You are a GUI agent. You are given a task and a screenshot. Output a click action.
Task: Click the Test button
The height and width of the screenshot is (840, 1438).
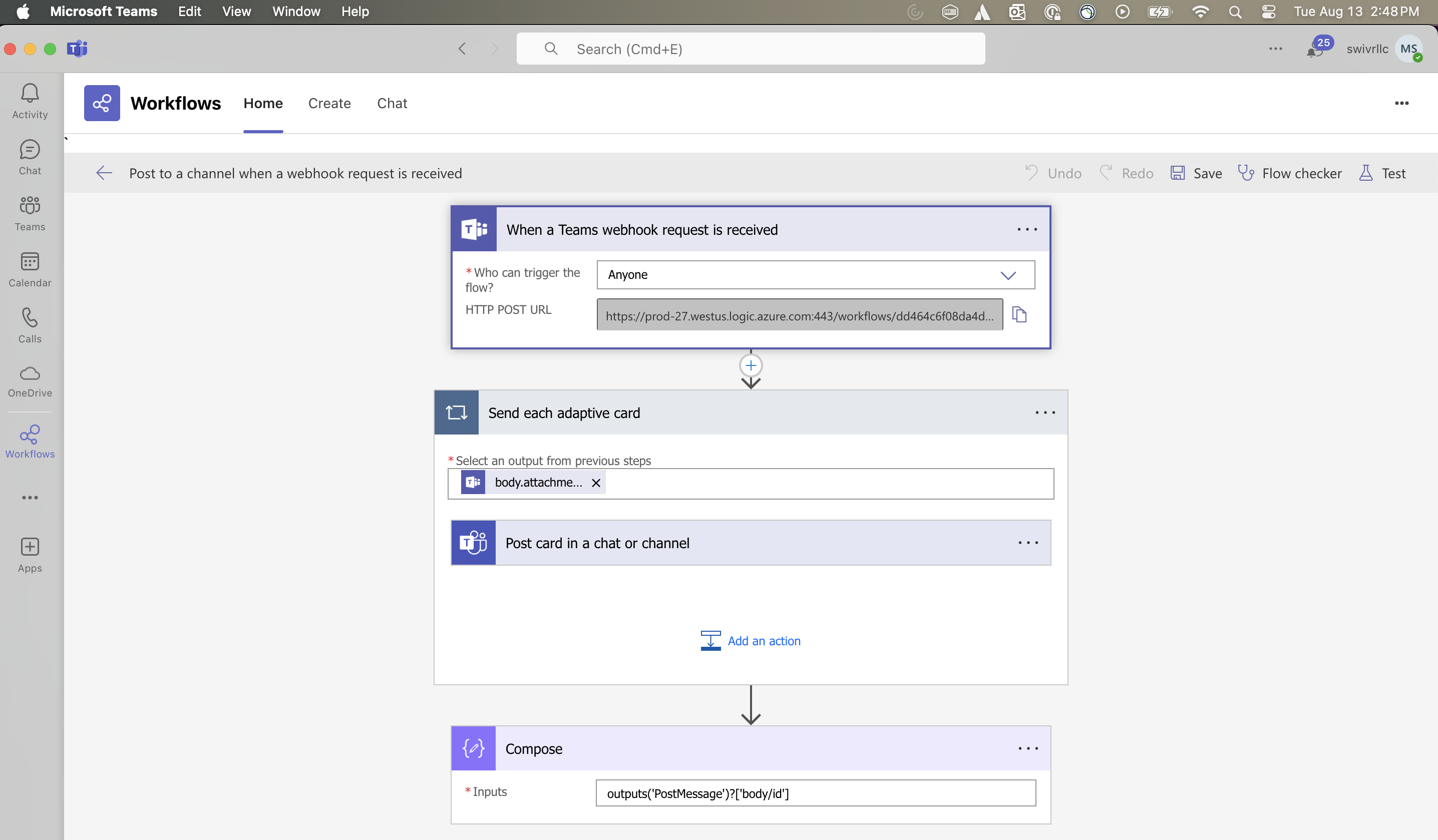coord(1381,173)
